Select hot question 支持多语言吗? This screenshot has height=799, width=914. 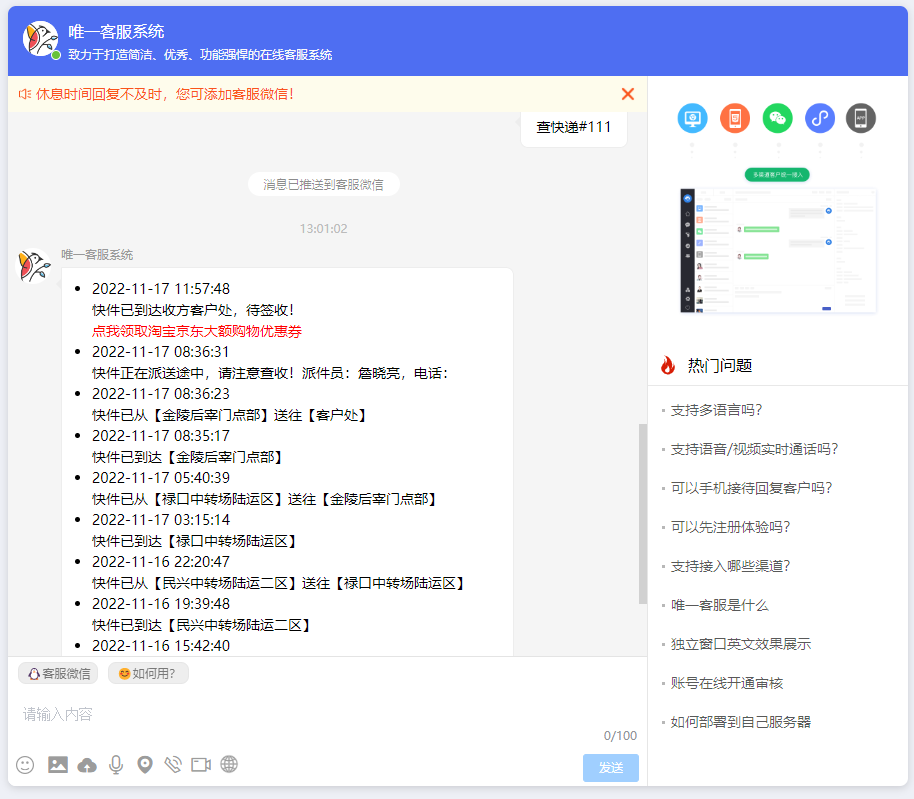pos(716,410)
